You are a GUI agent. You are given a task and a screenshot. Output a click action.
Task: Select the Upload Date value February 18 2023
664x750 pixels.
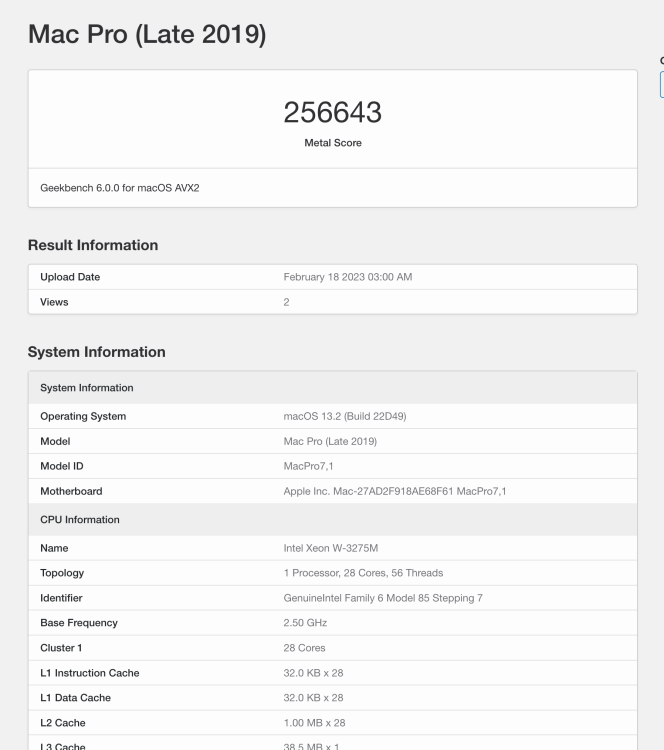[x=347, y=277]
